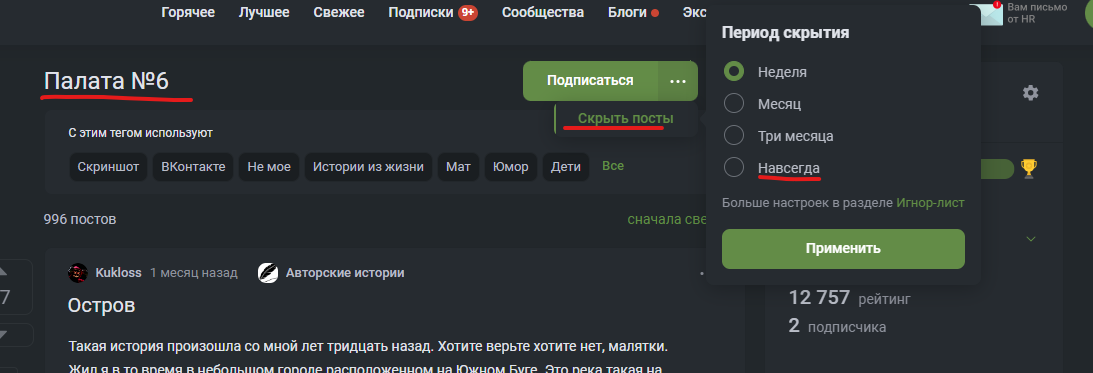Click 996 постов count text
The width and height of the screenshot is (1093, 373).
[x=79, y=220]
